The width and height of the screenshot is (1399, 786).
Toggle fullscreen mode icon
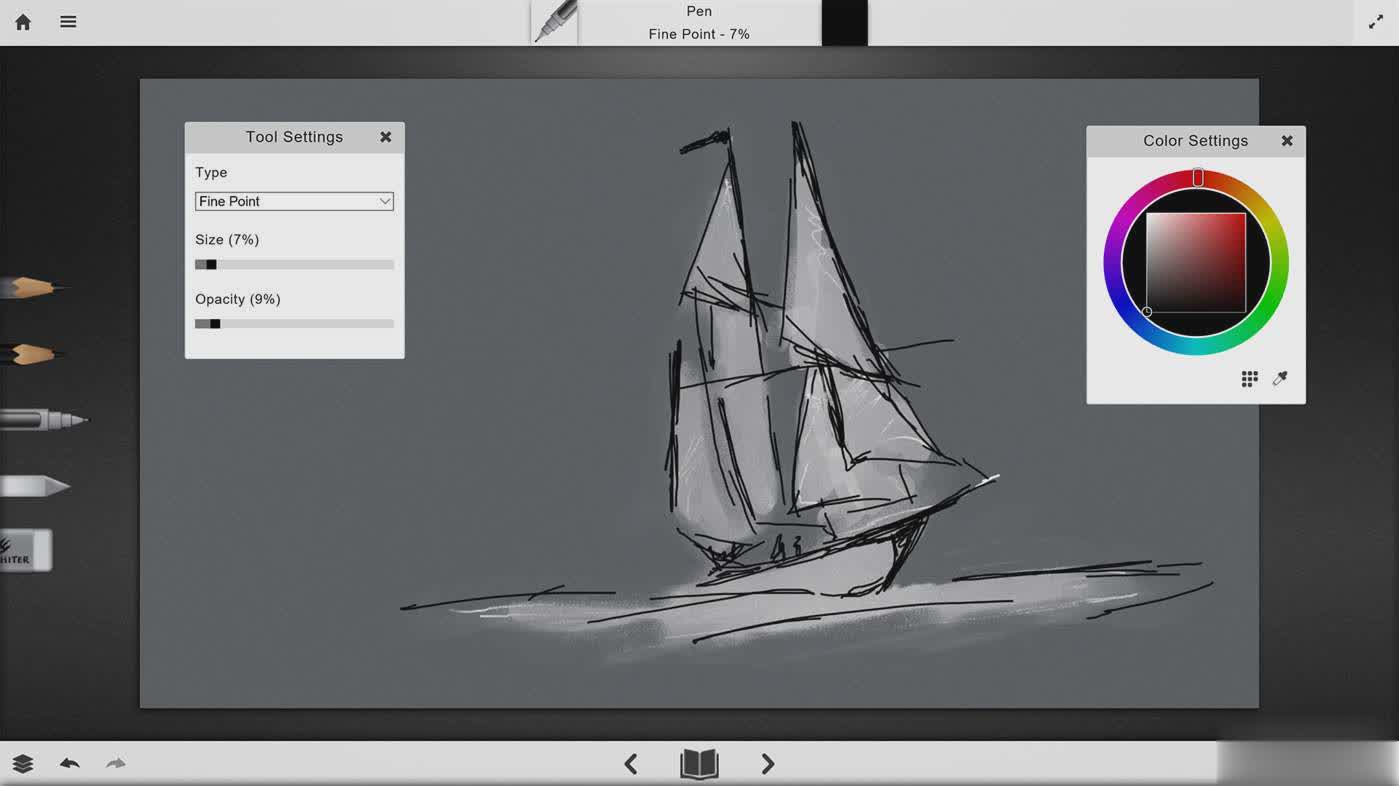(x=1376, y=22)
